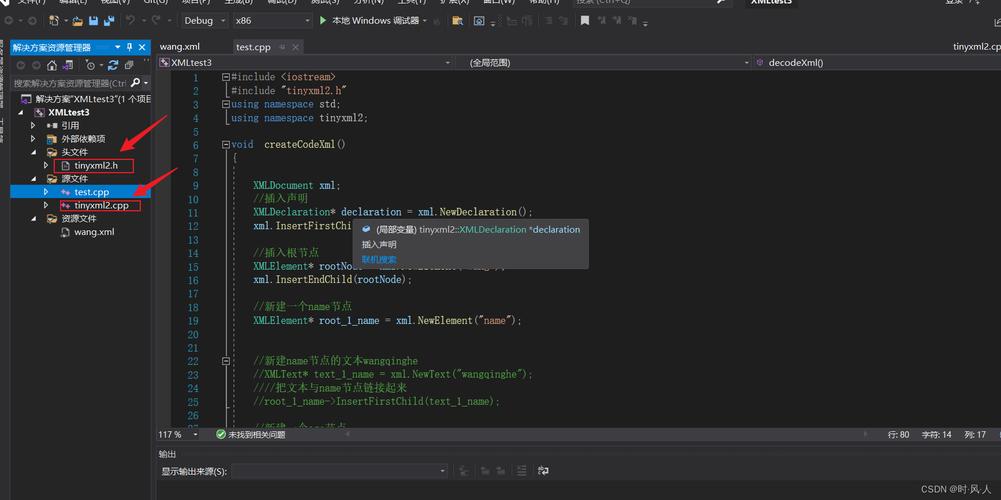This screenshot has height=500, width=1001.
Task: Click the Save All toolbar icon
Action: (x=108, y=20)
